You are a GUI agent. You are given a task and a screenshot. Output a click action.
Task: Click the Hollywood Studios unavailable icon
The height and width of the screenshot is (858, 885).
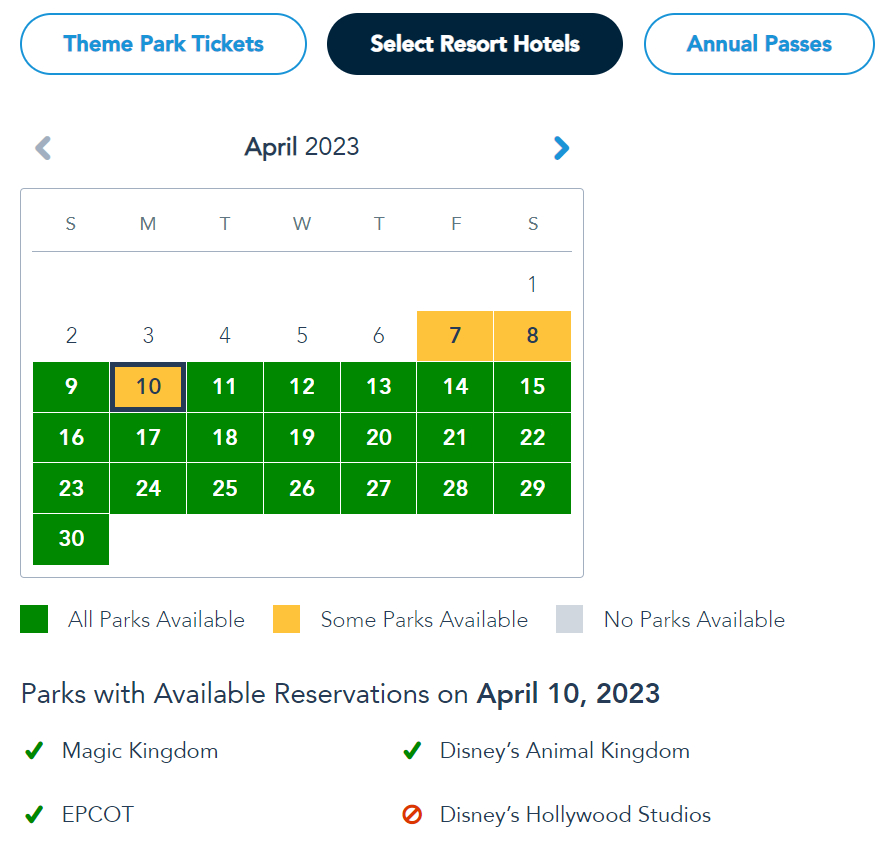411,815
